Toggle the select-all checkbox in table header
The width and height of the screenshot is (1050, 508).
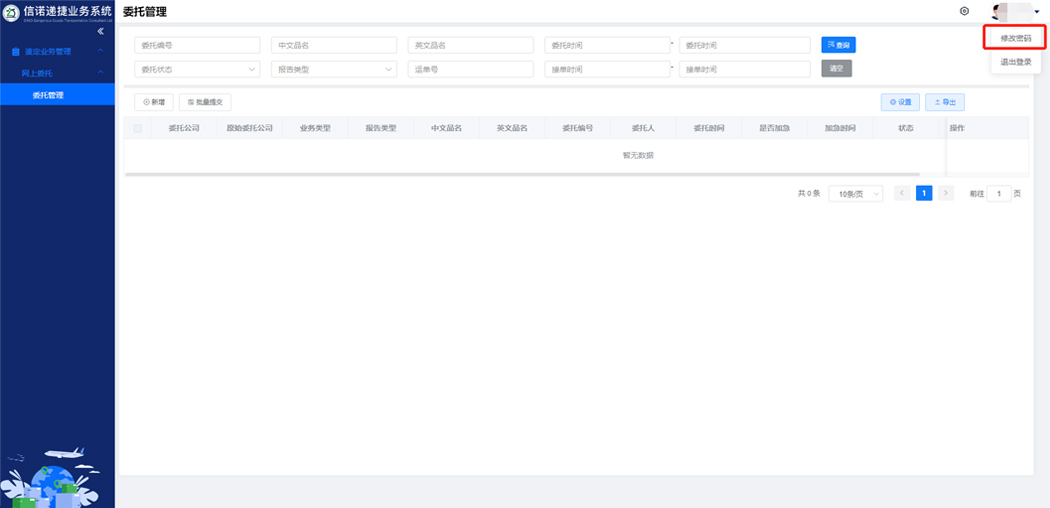click(138, 128)
